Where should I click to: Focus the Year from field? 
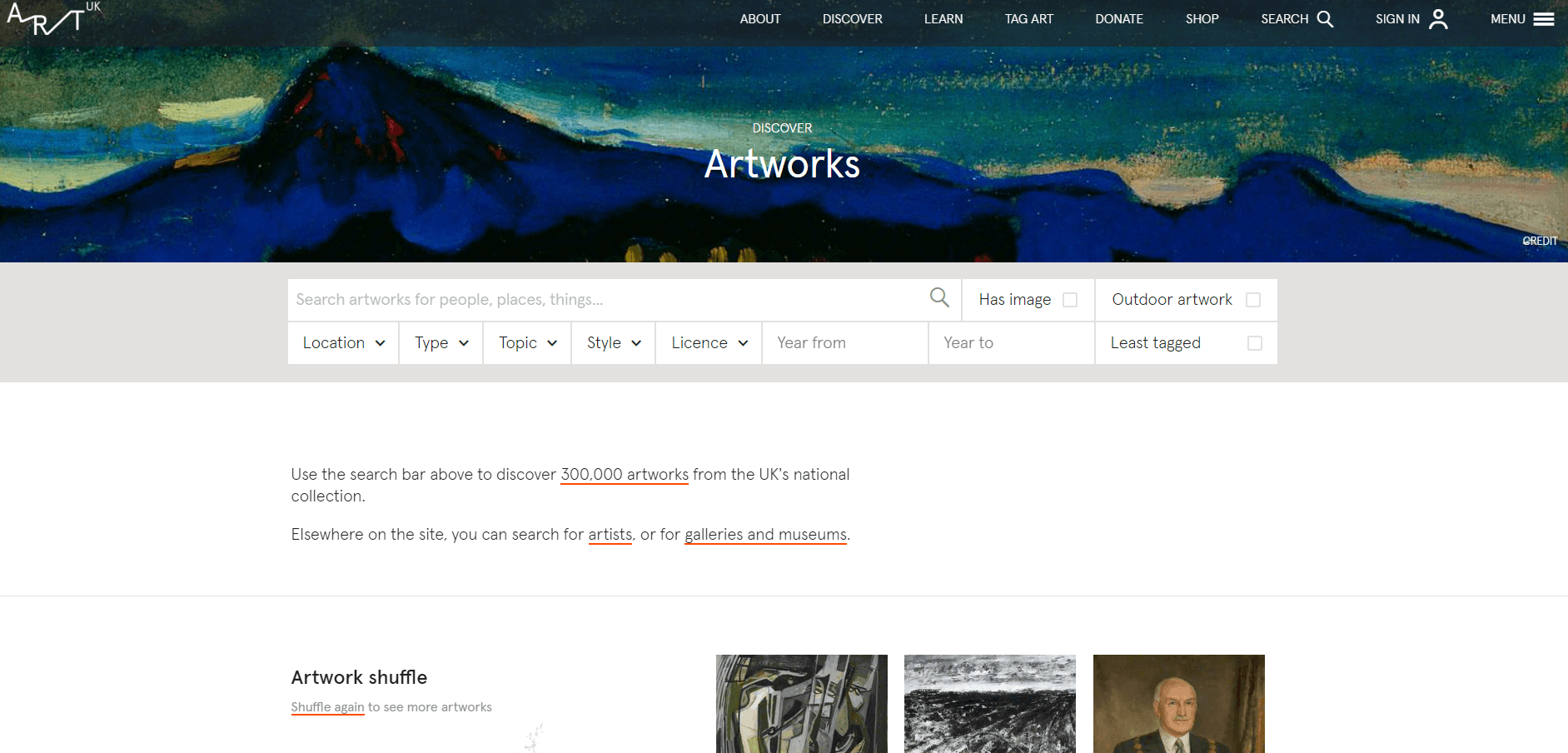pyautogui.click(x=844, y=343)
